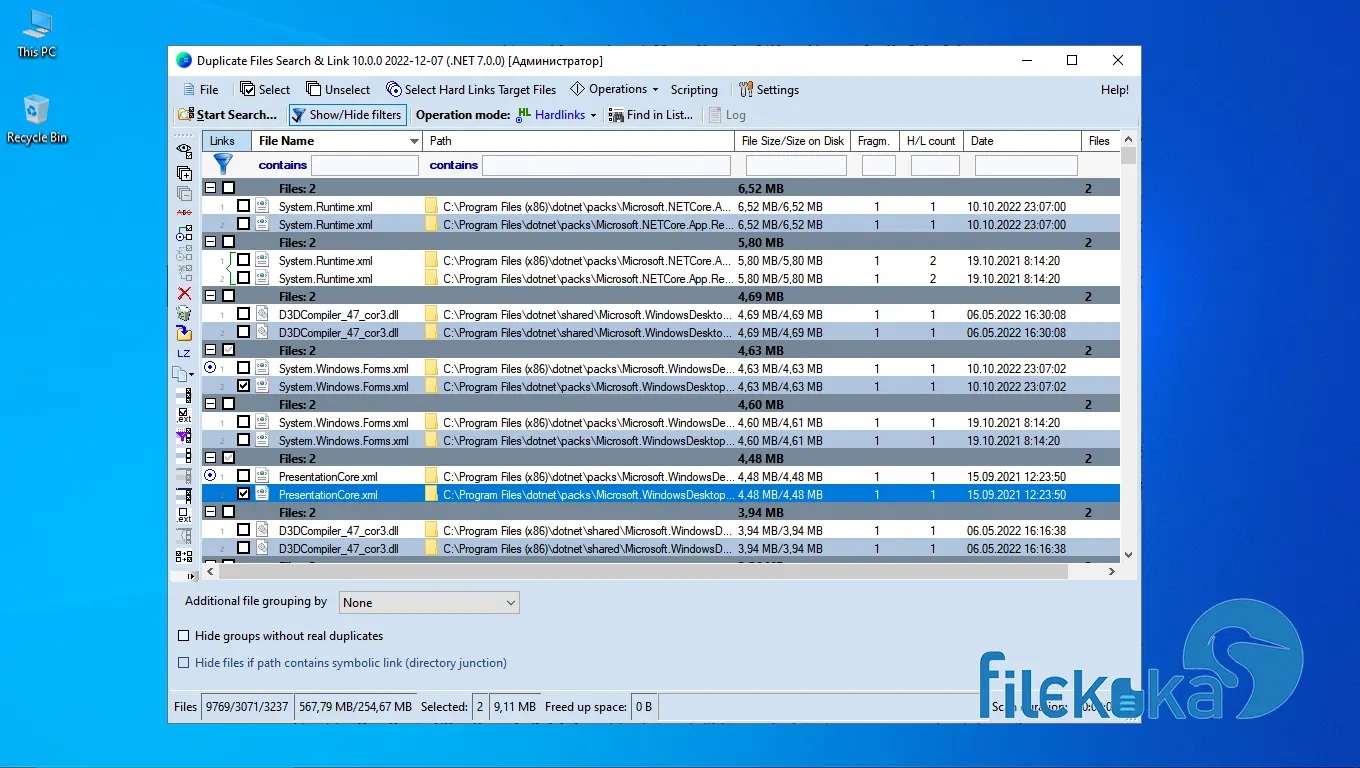
Task: Click the green-line hardlink tool icon in left toolbar
Action: point(184,233)
